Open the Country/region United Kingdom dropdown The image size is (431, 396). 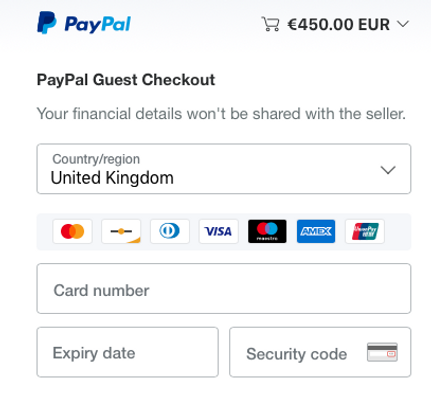(x=224, y=169)
